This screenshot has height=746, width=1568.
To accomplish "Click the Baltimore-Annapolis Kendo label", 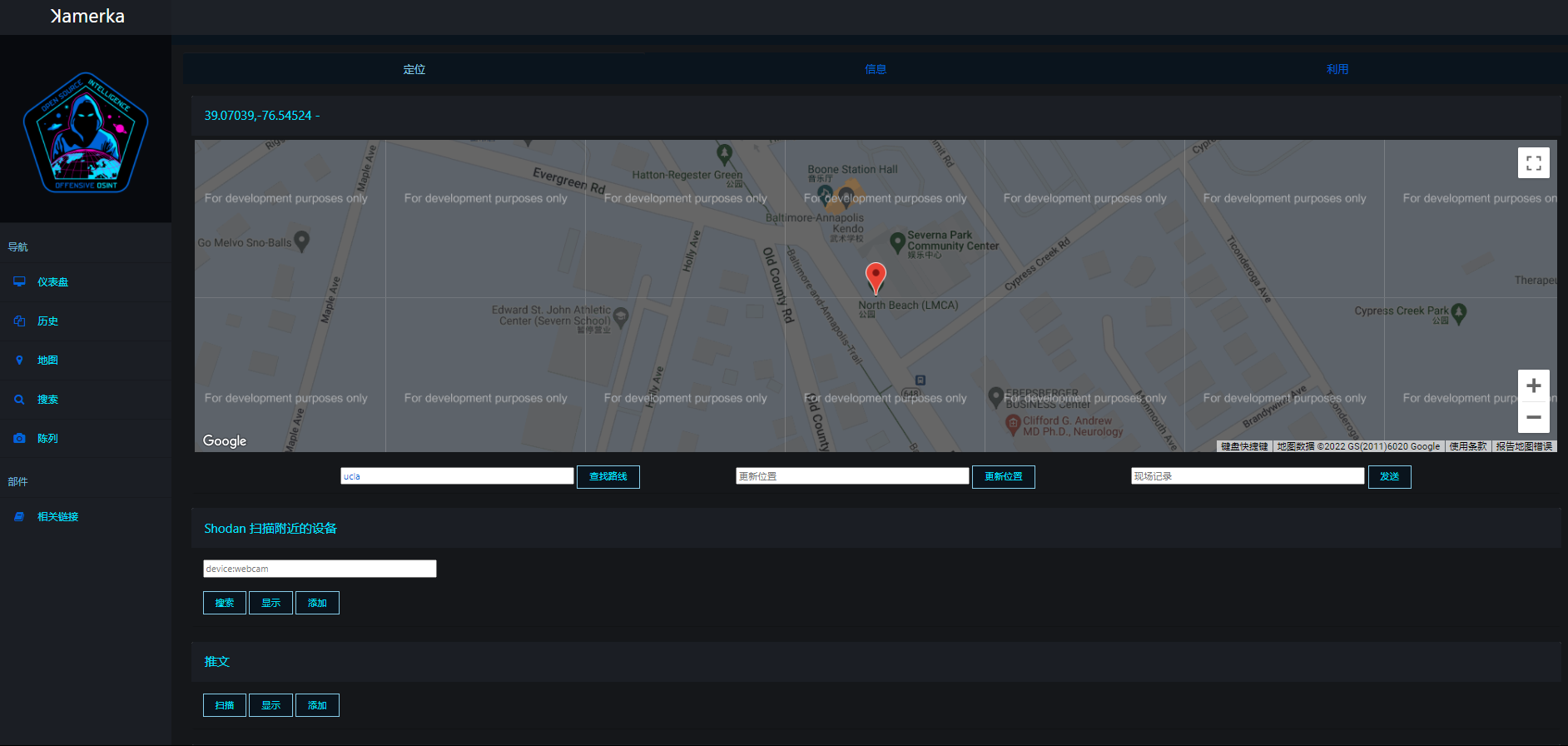I will [815, 223].
